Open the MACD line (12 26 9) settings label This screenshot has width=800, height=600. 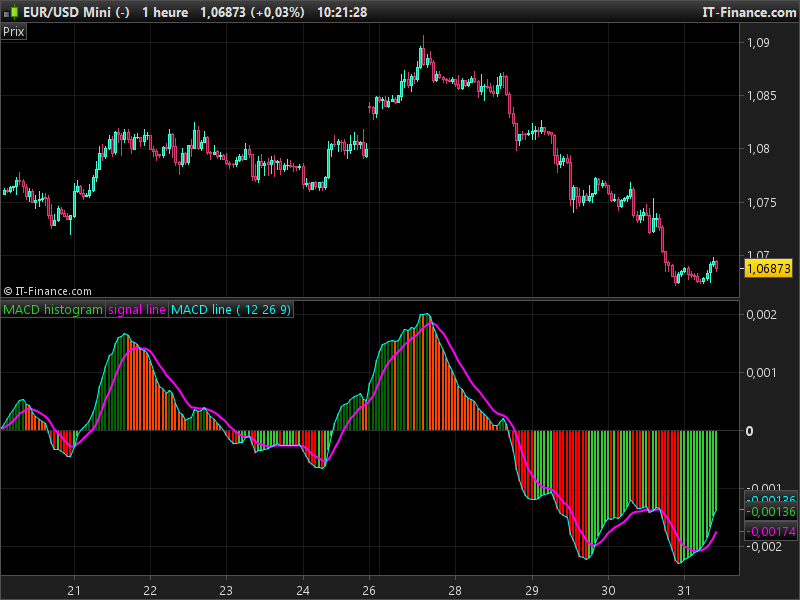point(231,310)
